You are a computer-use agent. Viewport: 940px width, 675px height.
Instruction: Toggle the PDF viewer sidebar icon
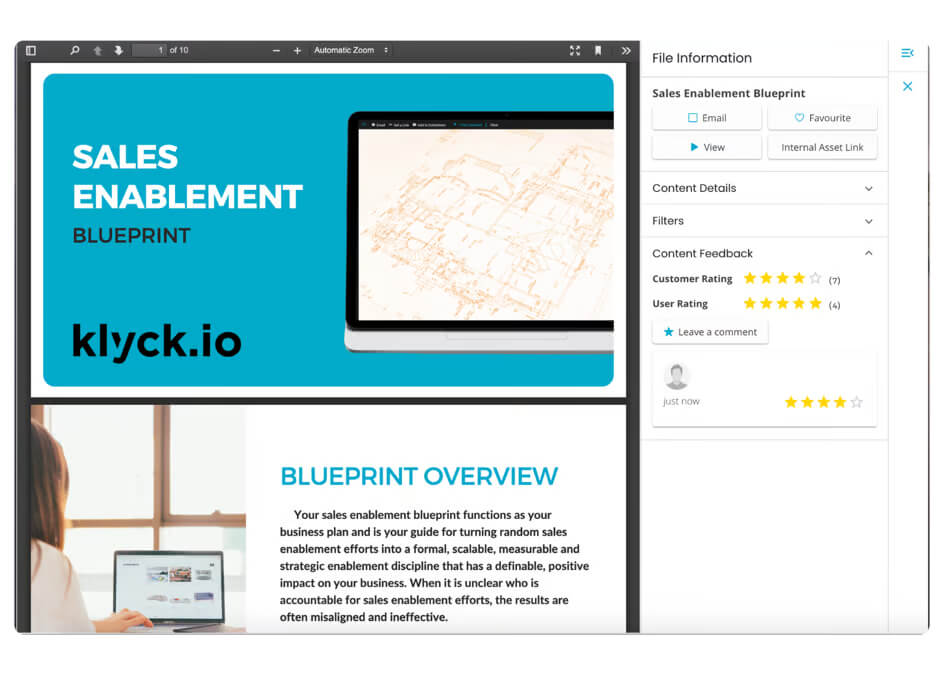tap(31, 50)
